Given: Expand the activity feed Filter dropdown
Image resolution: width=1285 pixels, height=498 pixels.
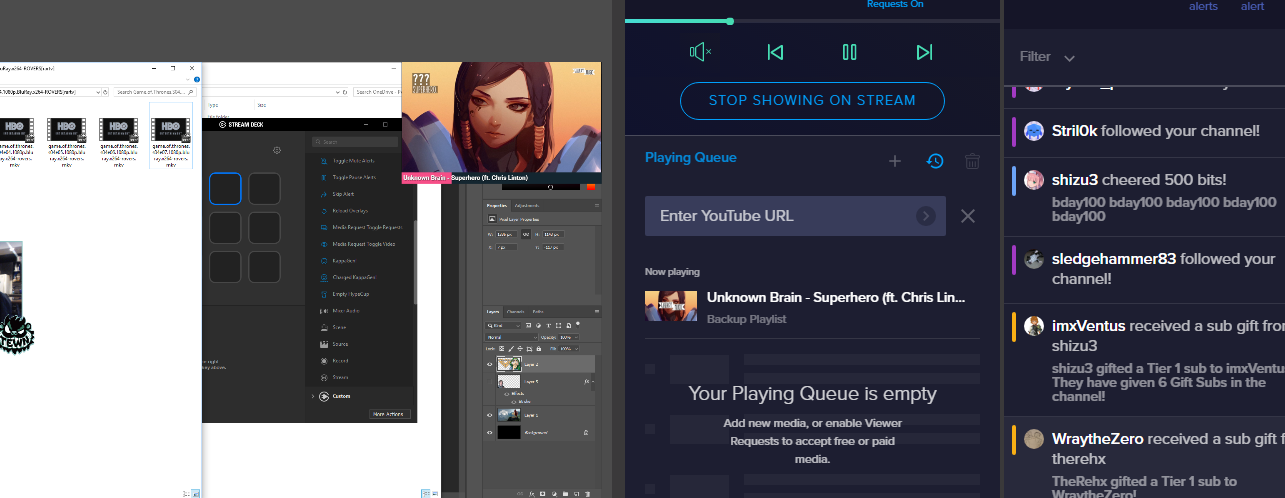Looking at the screenshot, I should pyautogui.click(x=1047, y=57).
